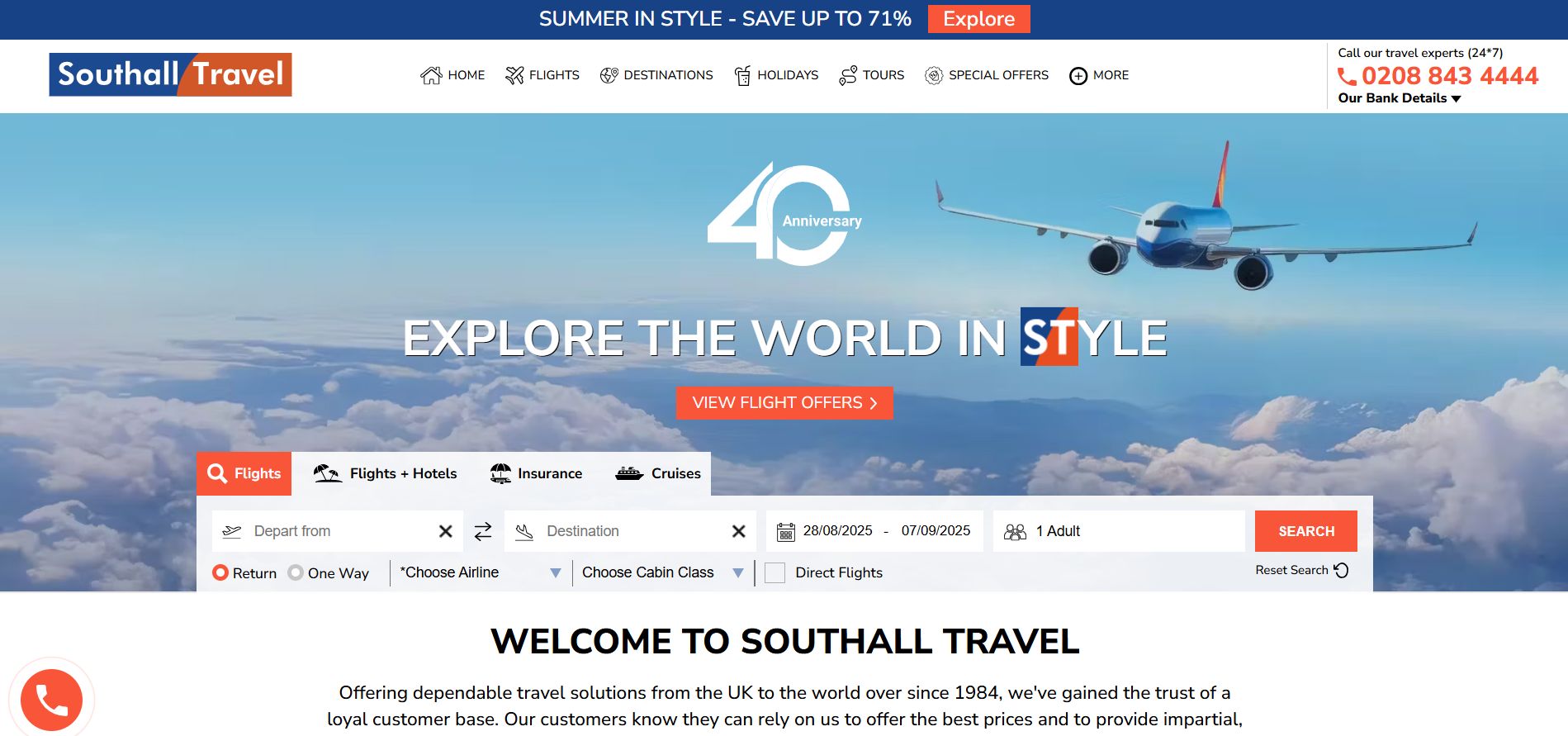The height and width of the screenshot is (736, 1568).
Task: Select the Return radio button
Action: pyautogui.click(x=220, y=572)
